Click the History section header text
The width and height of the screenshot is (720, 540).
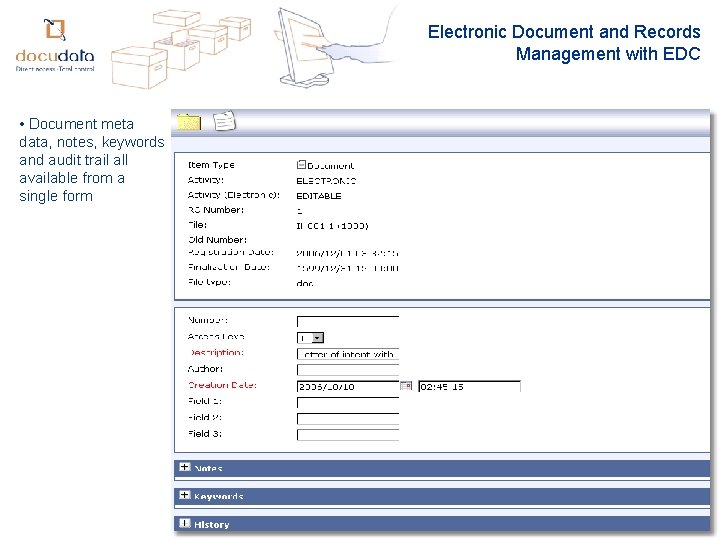212,524
